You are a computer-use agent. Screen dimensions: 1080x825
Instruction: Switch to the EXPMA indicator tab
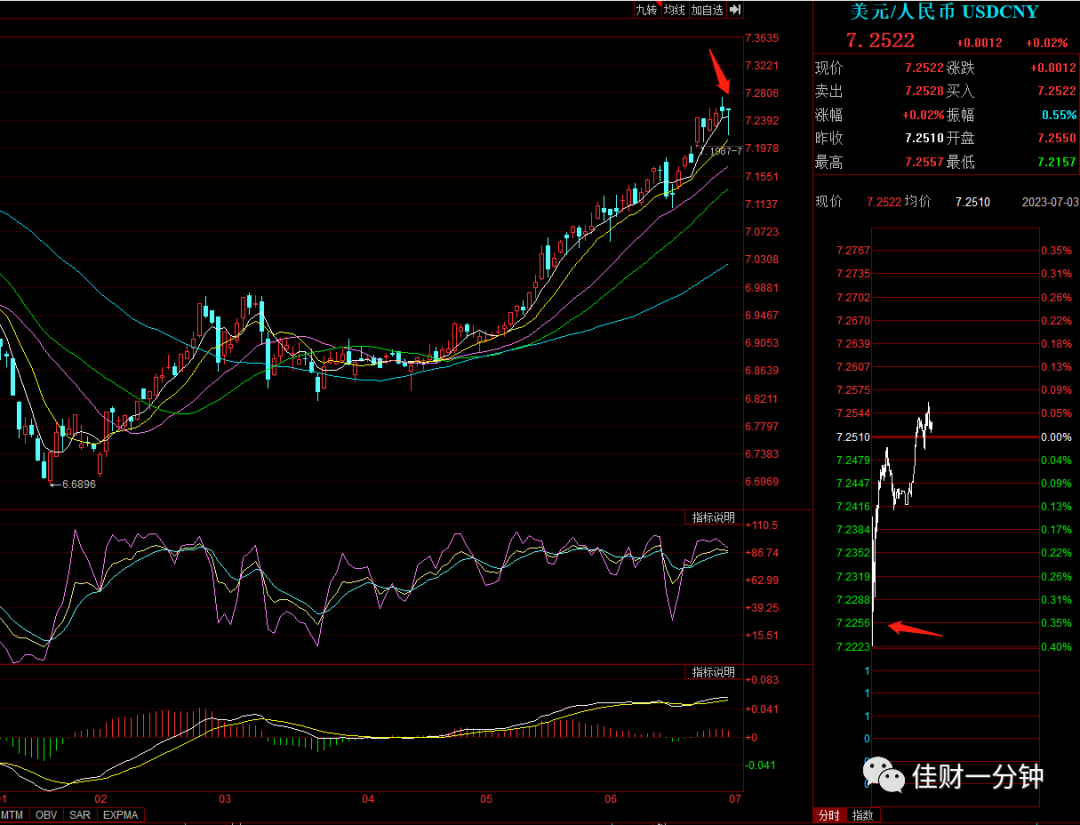pos(121,815)
